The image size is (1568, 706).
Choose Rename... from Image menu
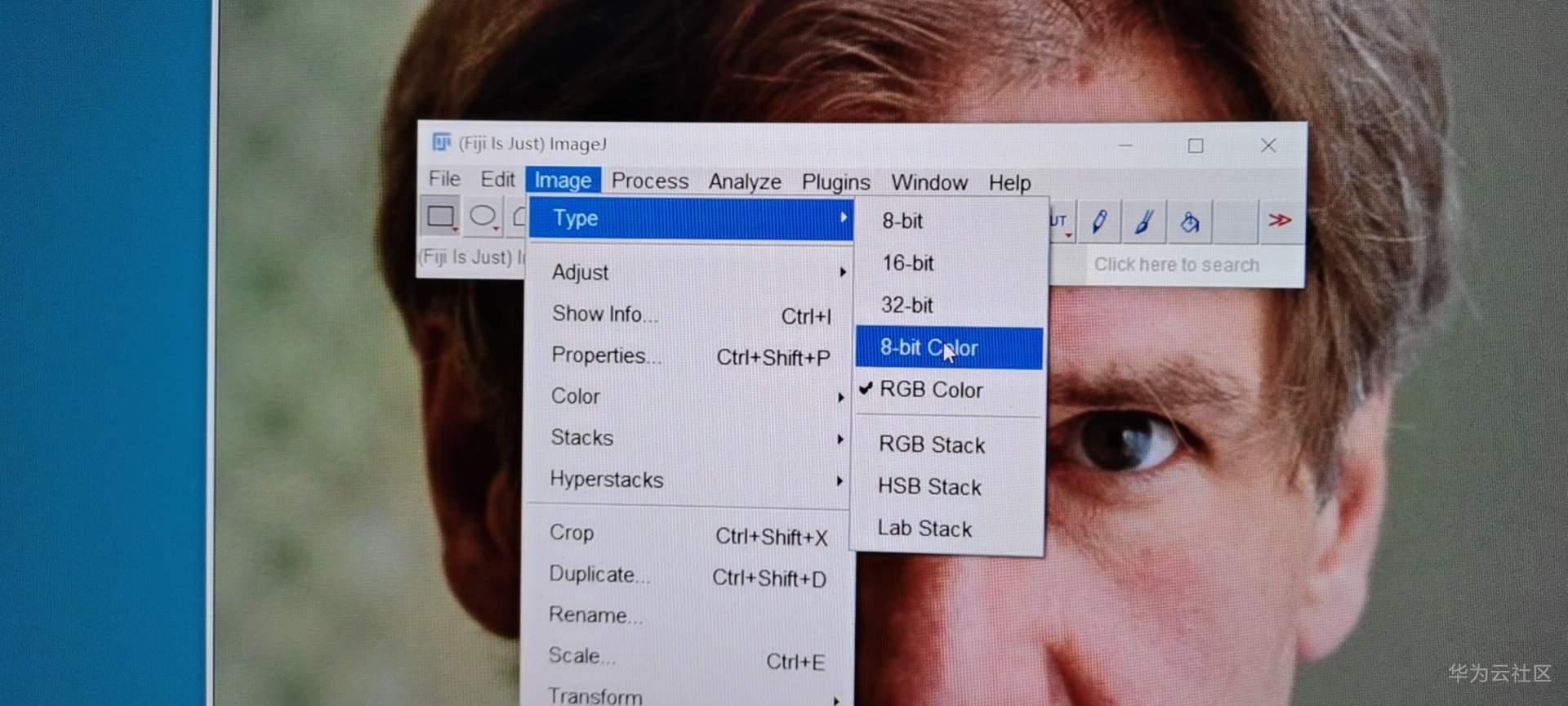pyautogui.click(x=686, y=615)
